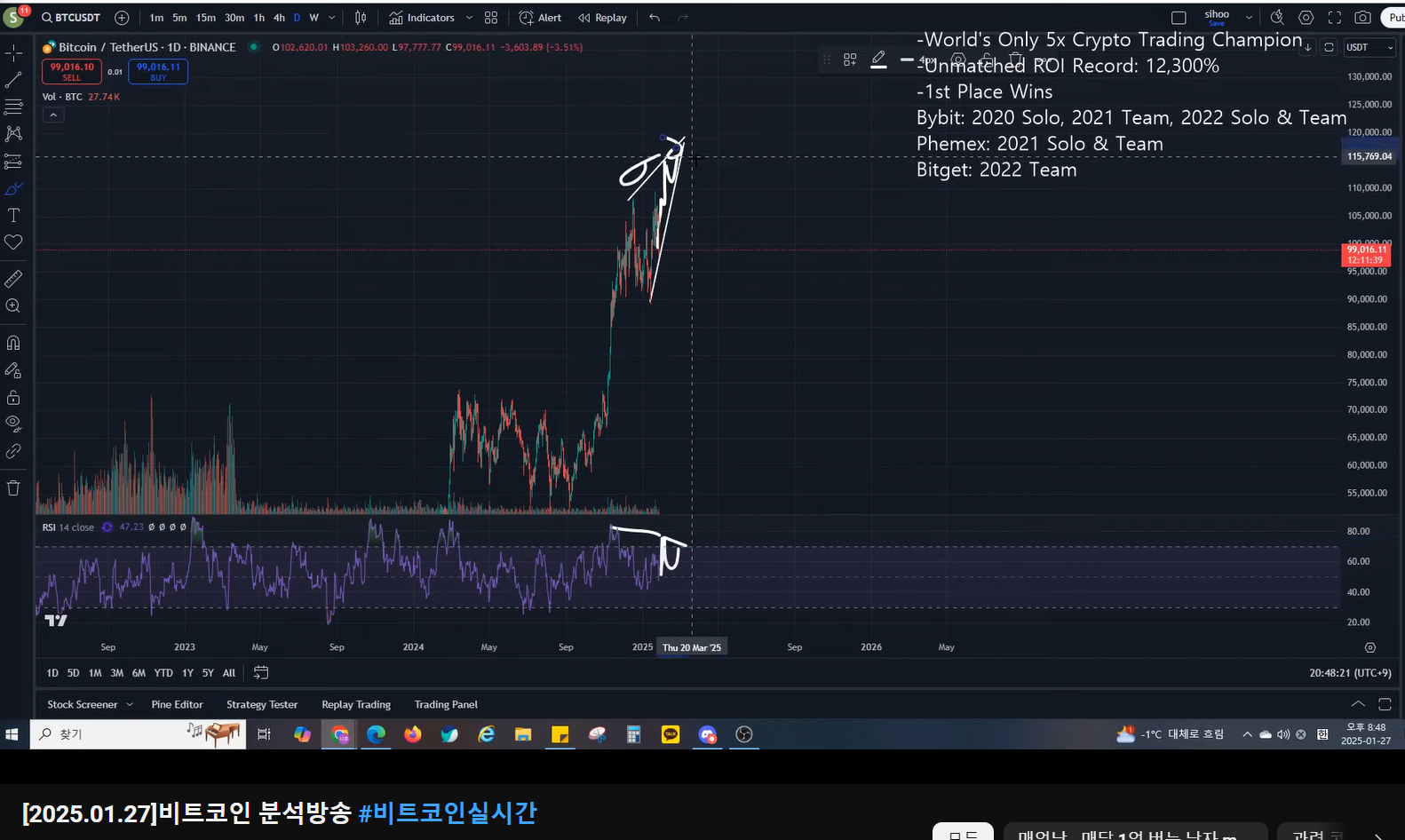Select the YTD date range
The width and height of the screenshot is (1405, 840).
163,673
